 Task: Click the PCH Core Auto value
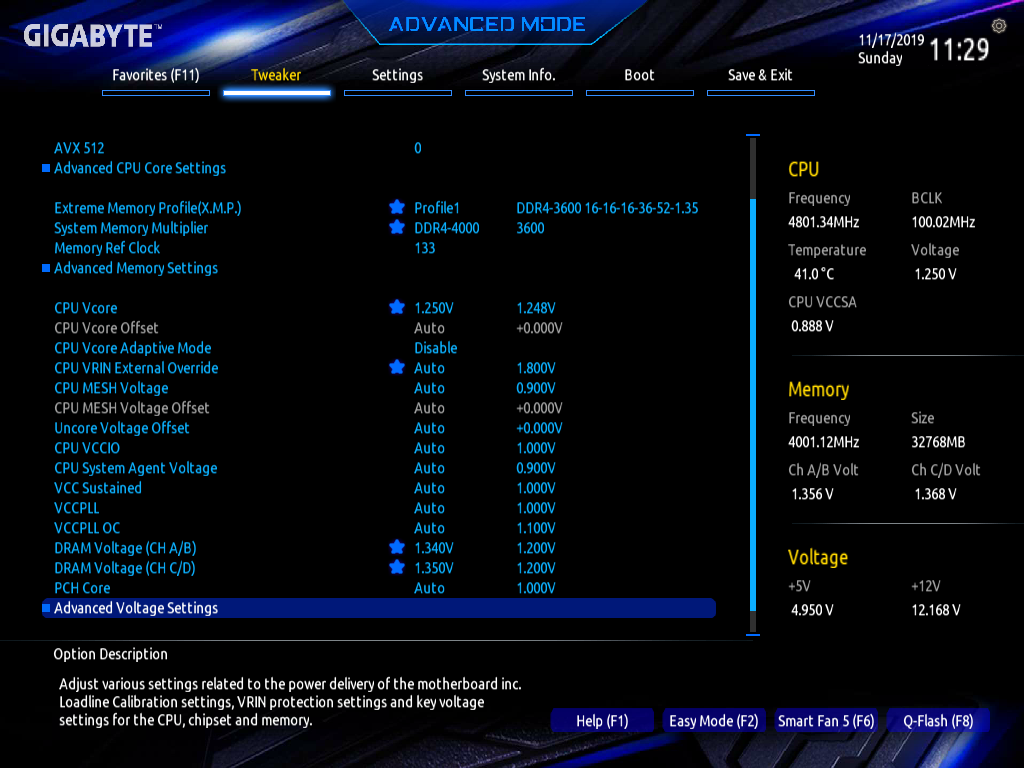pyautogui.click(x=429, y=588)
